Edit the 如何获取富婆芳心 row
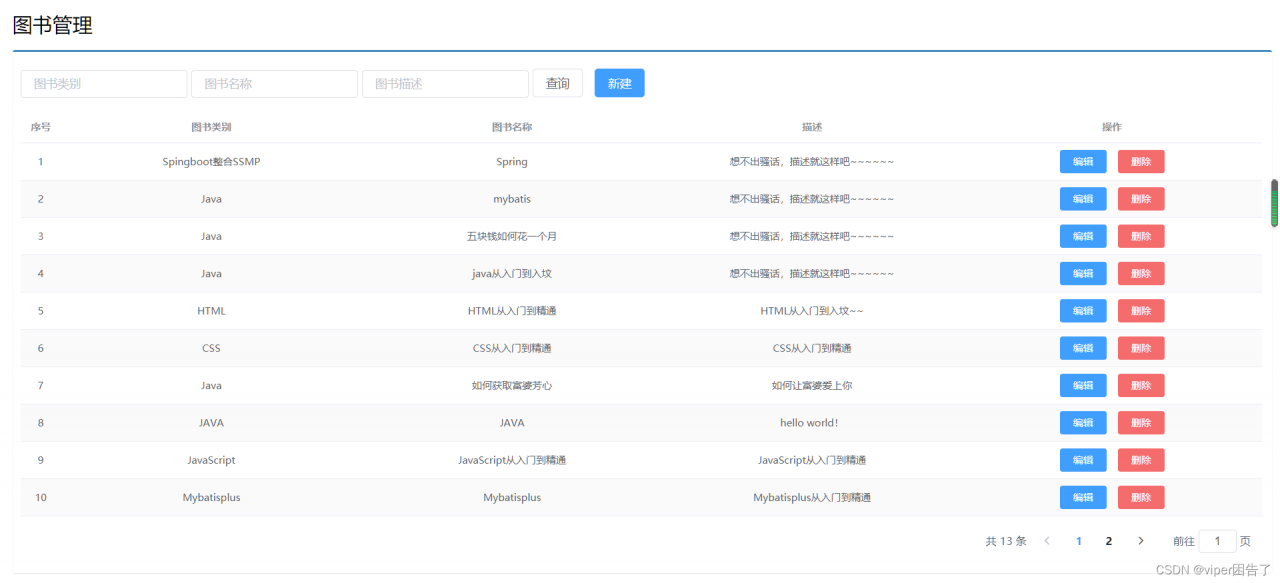 click(x=1083, y=386)
